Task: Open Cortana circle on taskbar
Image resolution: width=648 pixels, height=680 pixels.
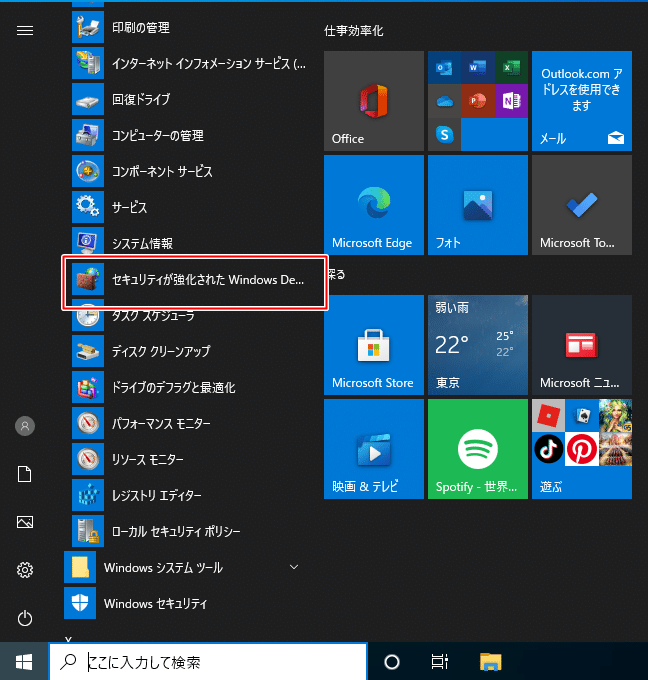Action: pyautogui.click(x=392, y=662)
